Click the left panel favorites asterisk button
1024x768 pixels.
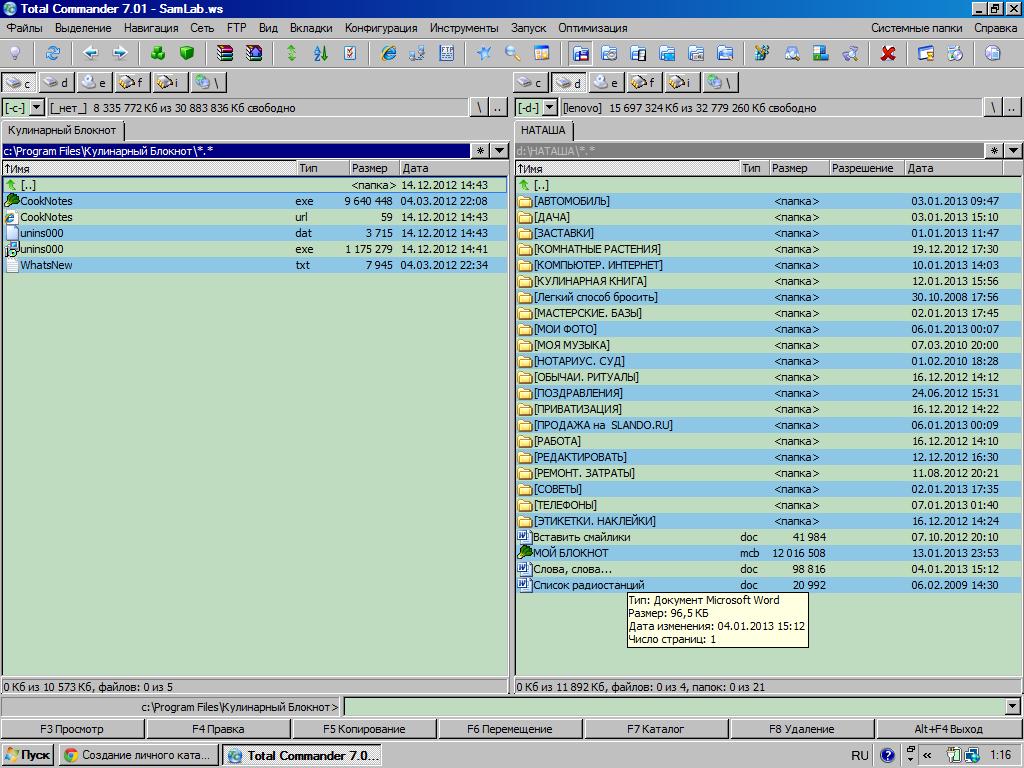481,151
